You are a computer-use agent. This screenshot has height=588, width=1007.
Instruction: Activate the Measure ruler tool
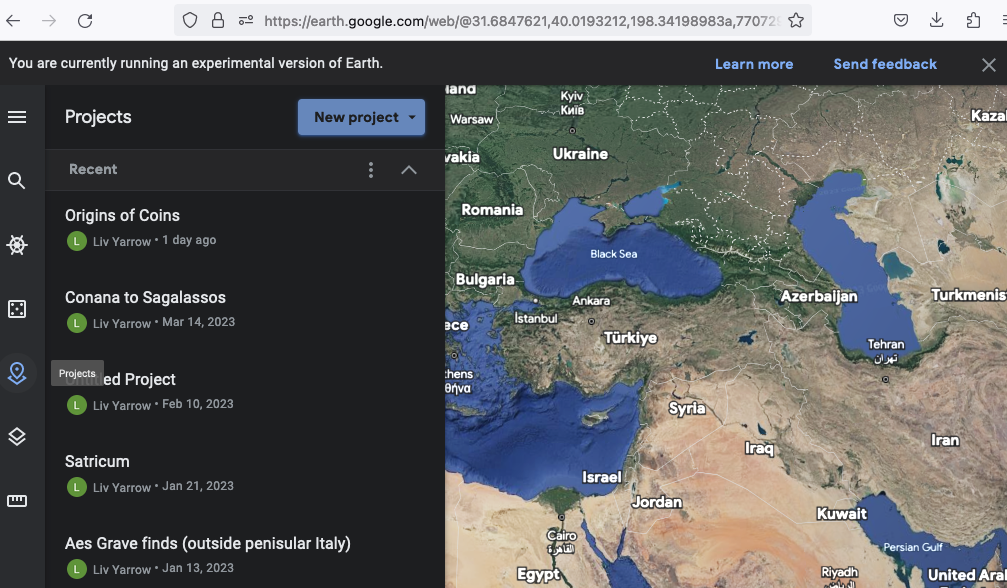(17, 501)
